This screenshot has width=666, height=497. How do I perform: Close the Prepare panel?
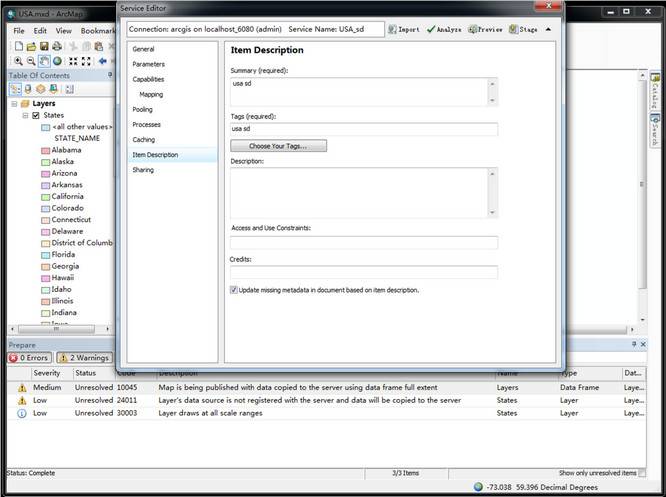click(x=643, y=344)
